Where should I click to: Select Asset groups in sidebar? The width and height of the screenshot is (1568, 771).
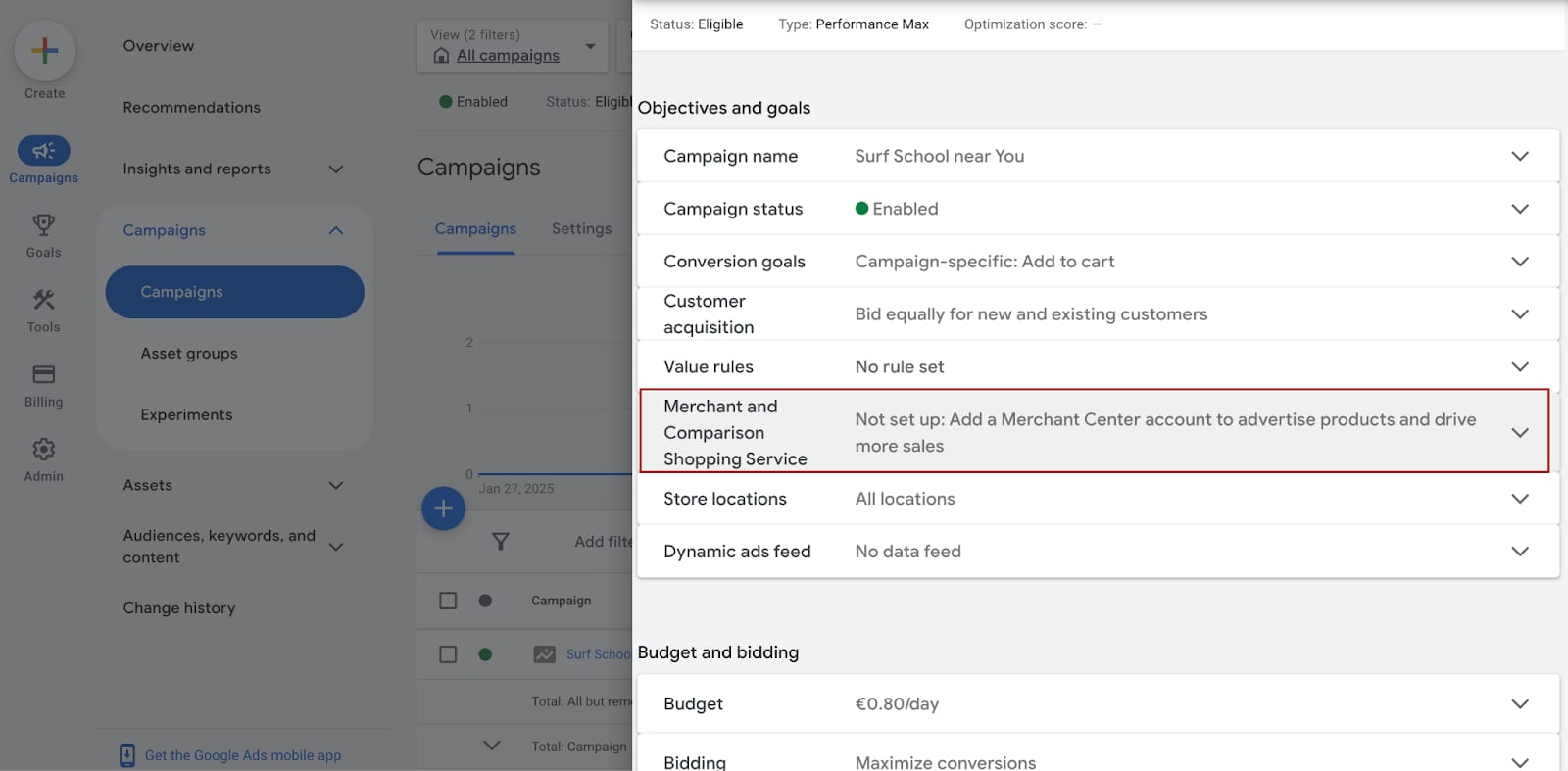(189, 354)
